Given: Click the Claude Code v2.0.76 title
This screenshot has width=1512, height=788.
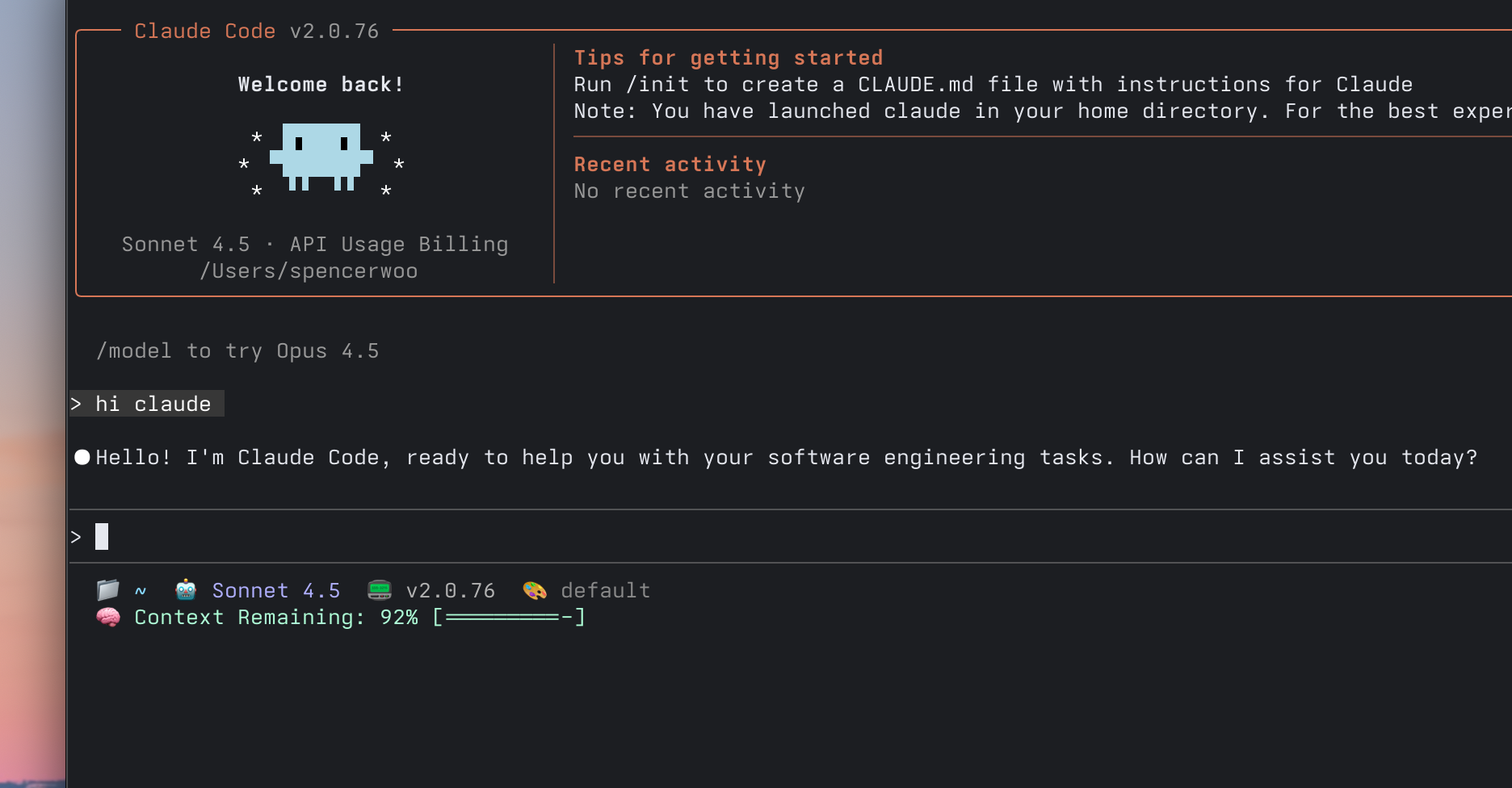Looking at the screenshot, I should (x=256, y=31).
